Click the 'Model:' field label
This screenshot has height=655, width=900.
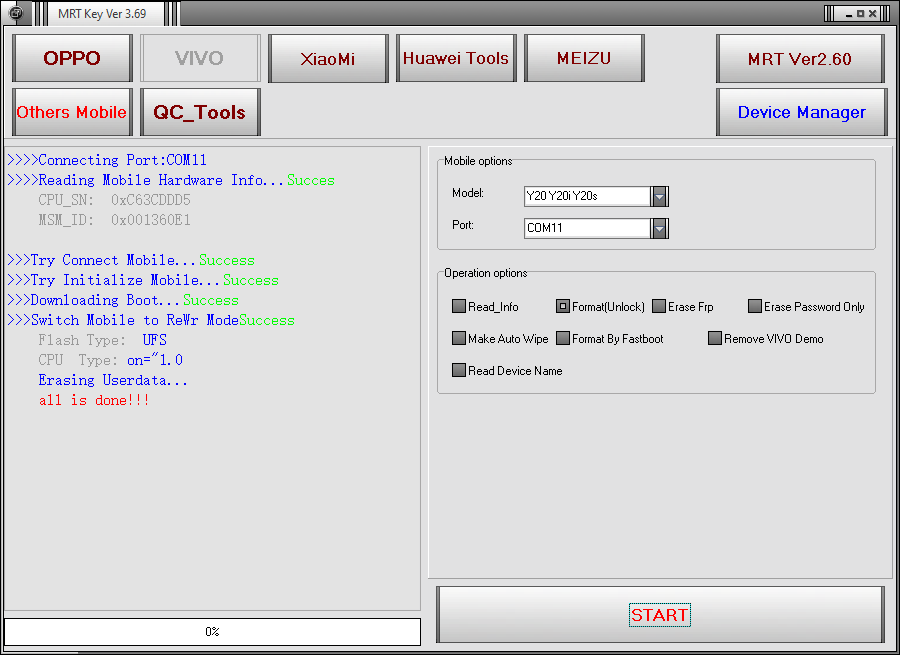pyautogui.click(x=468, y=193)
